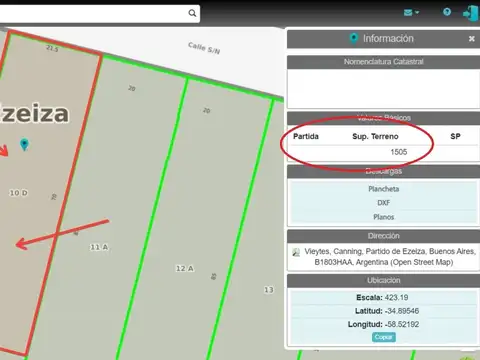The image size is (480, 360).
Task: Open the help question mark icon
Action: coord(447,12)
